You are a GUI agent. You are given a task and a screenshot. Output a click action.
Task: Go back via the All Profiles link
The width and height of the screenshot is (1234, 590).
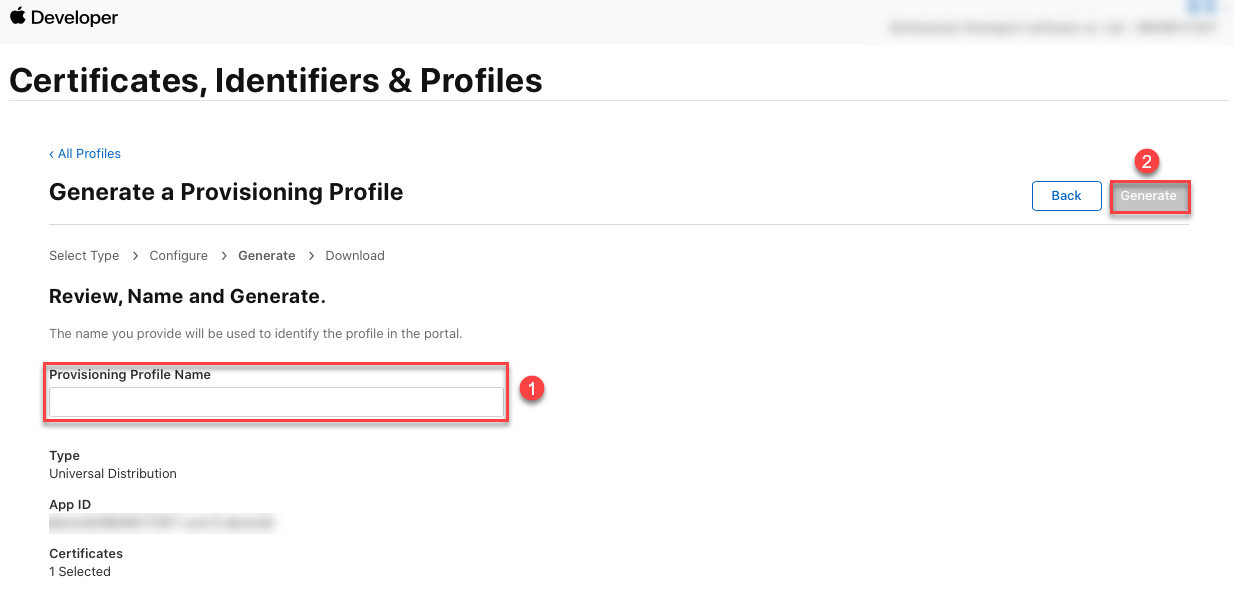tap(85, 154)
